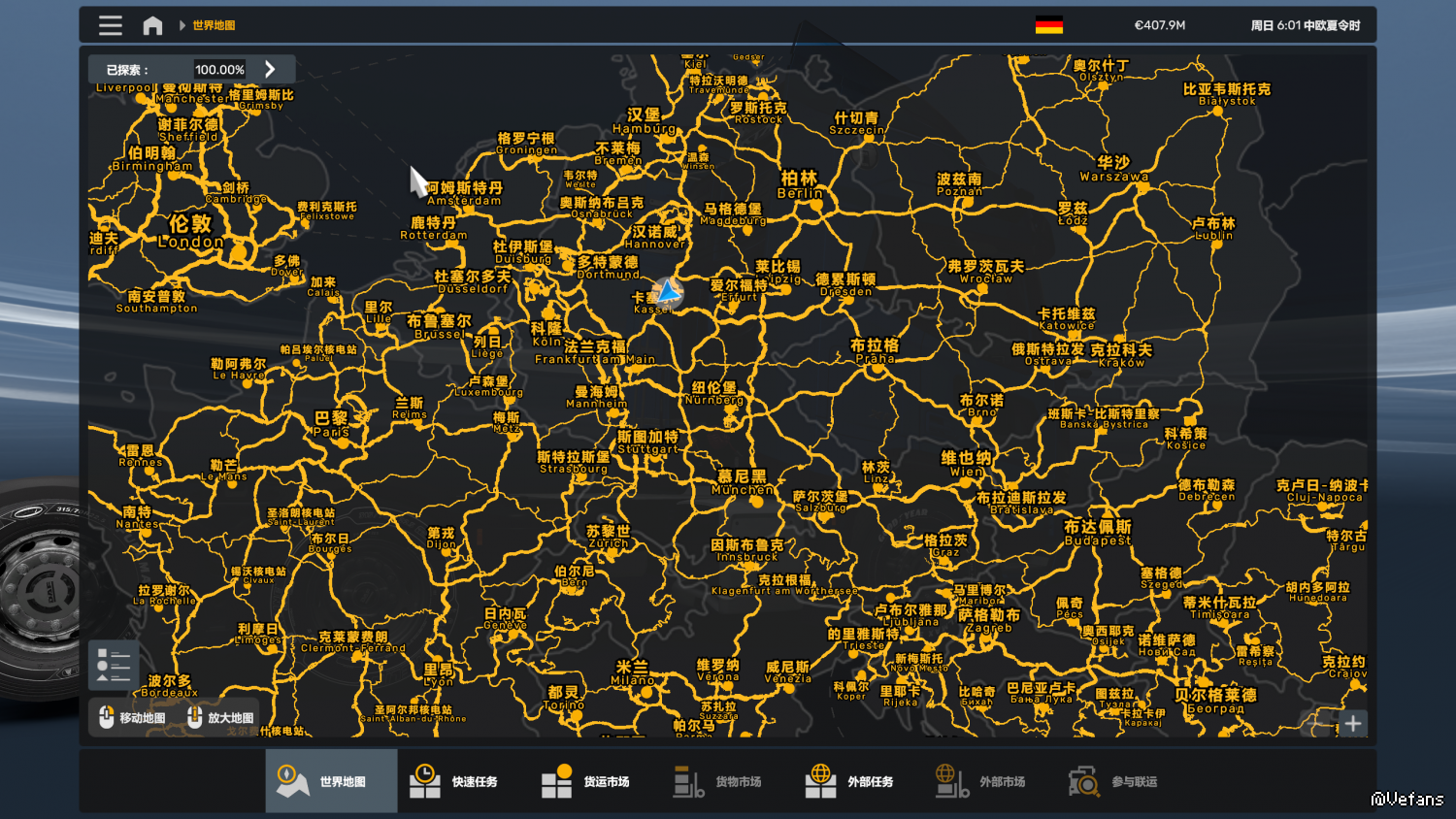Select Torino on the map
Image resolution: width=1456 pixels, height=819 pixels.
point(564,699)
